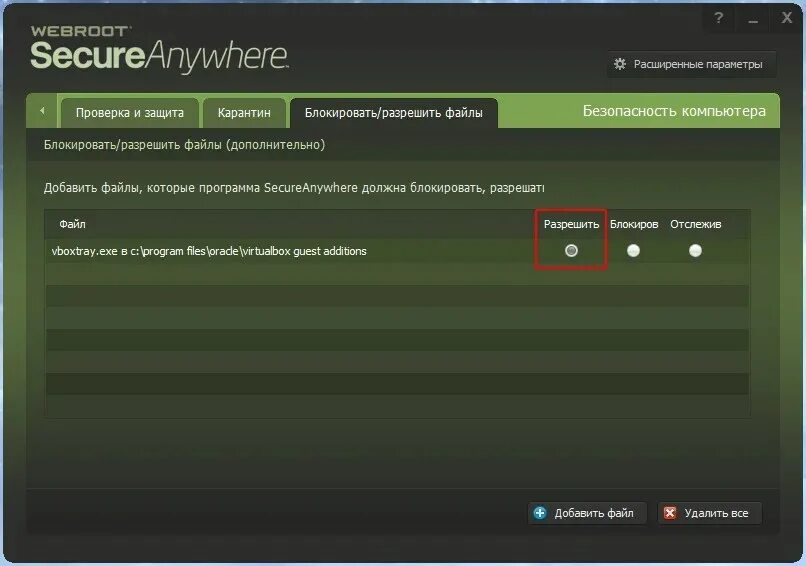Viewport: 806px width, 566px height.
Task: Select Блокиров radio for vboxtray.exe
Action: [633, 250]
